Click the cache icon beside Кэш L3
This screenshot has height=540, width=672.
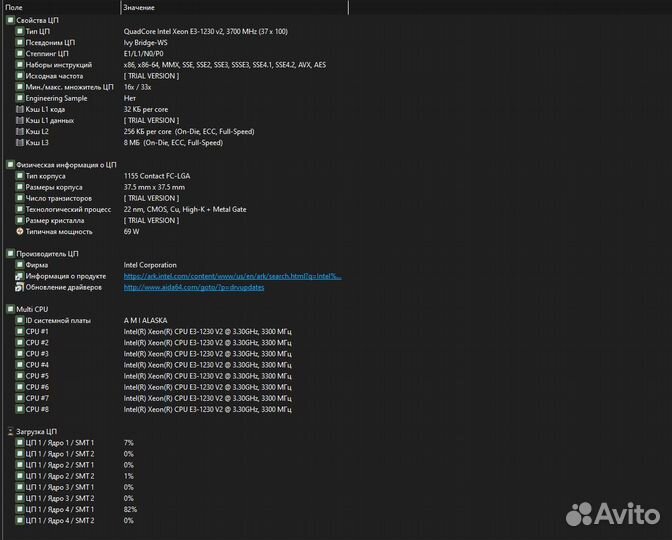point(19,142)
